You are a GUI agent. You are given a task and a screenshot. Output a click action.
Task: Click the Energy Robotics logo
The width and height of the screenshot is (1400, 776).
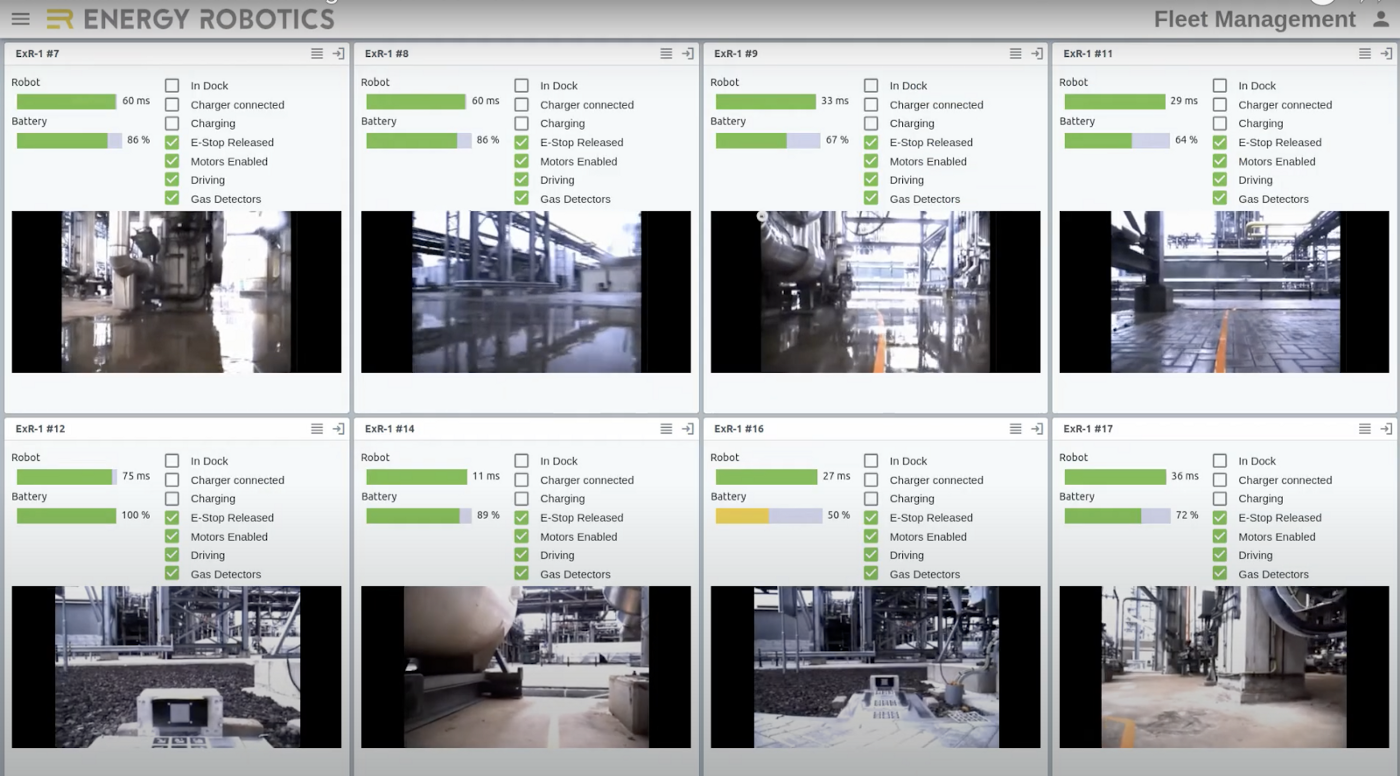pos(190,19)
